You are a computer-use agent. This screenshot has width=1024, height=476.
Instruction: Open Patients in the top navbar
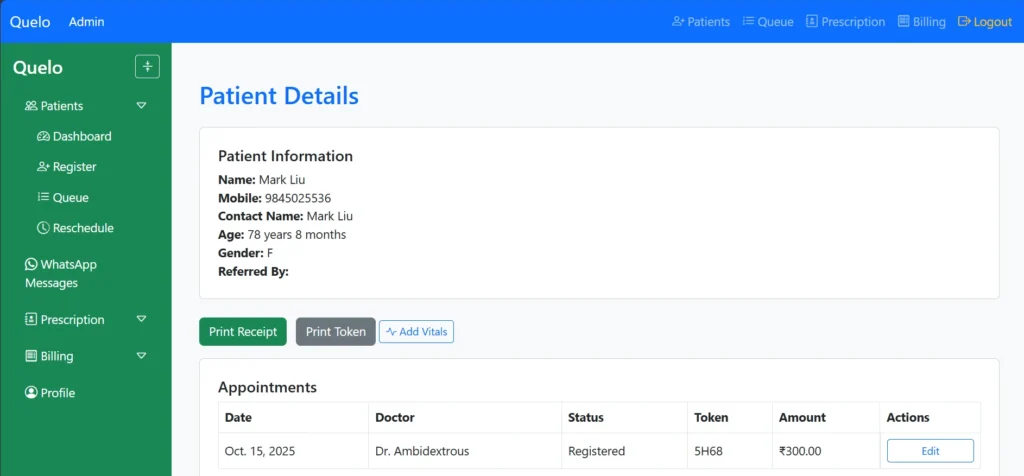[701, 22]
